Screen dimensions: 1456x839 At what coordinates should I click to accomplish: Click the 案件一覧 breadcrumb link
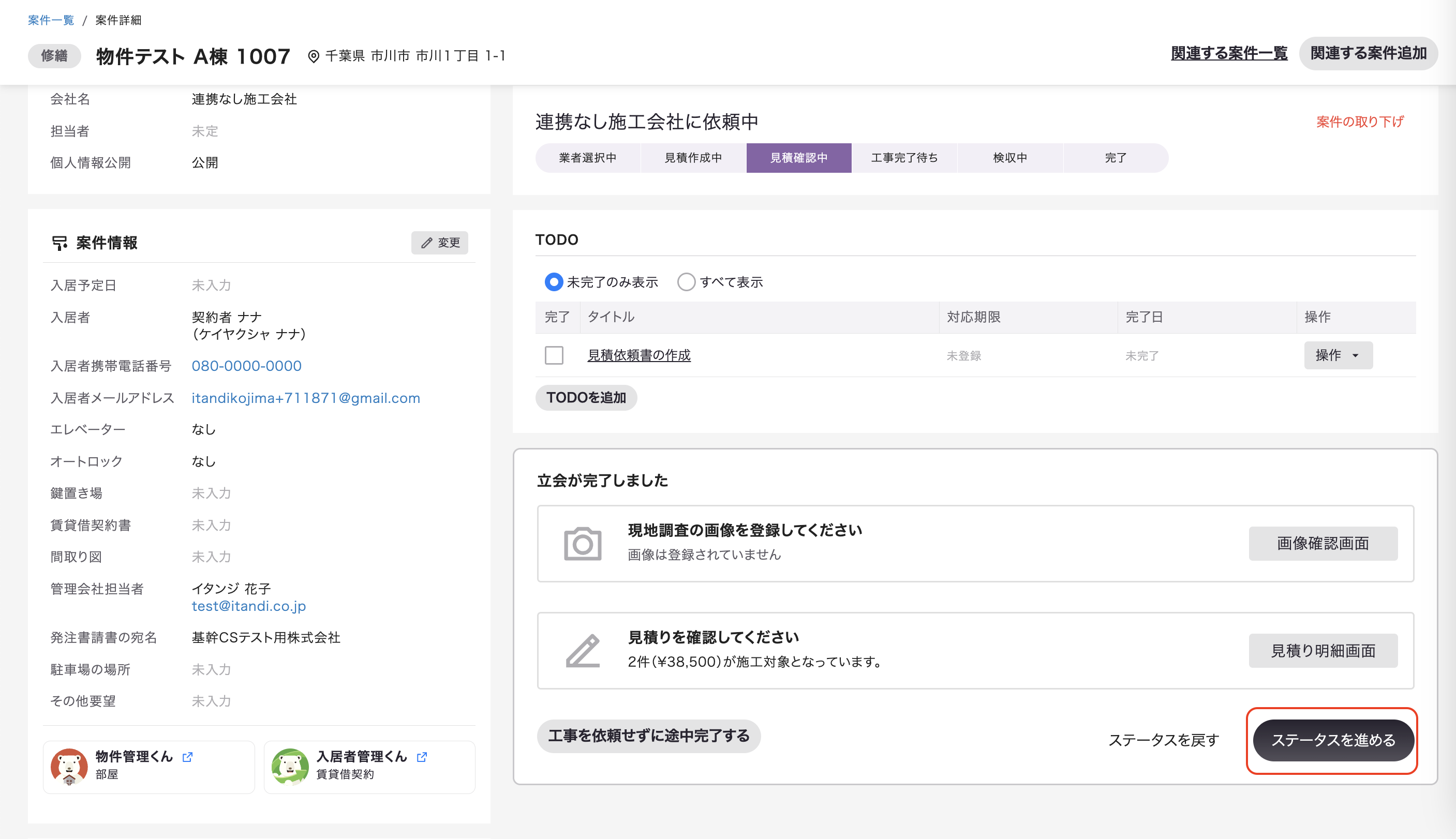coord(51,20)
